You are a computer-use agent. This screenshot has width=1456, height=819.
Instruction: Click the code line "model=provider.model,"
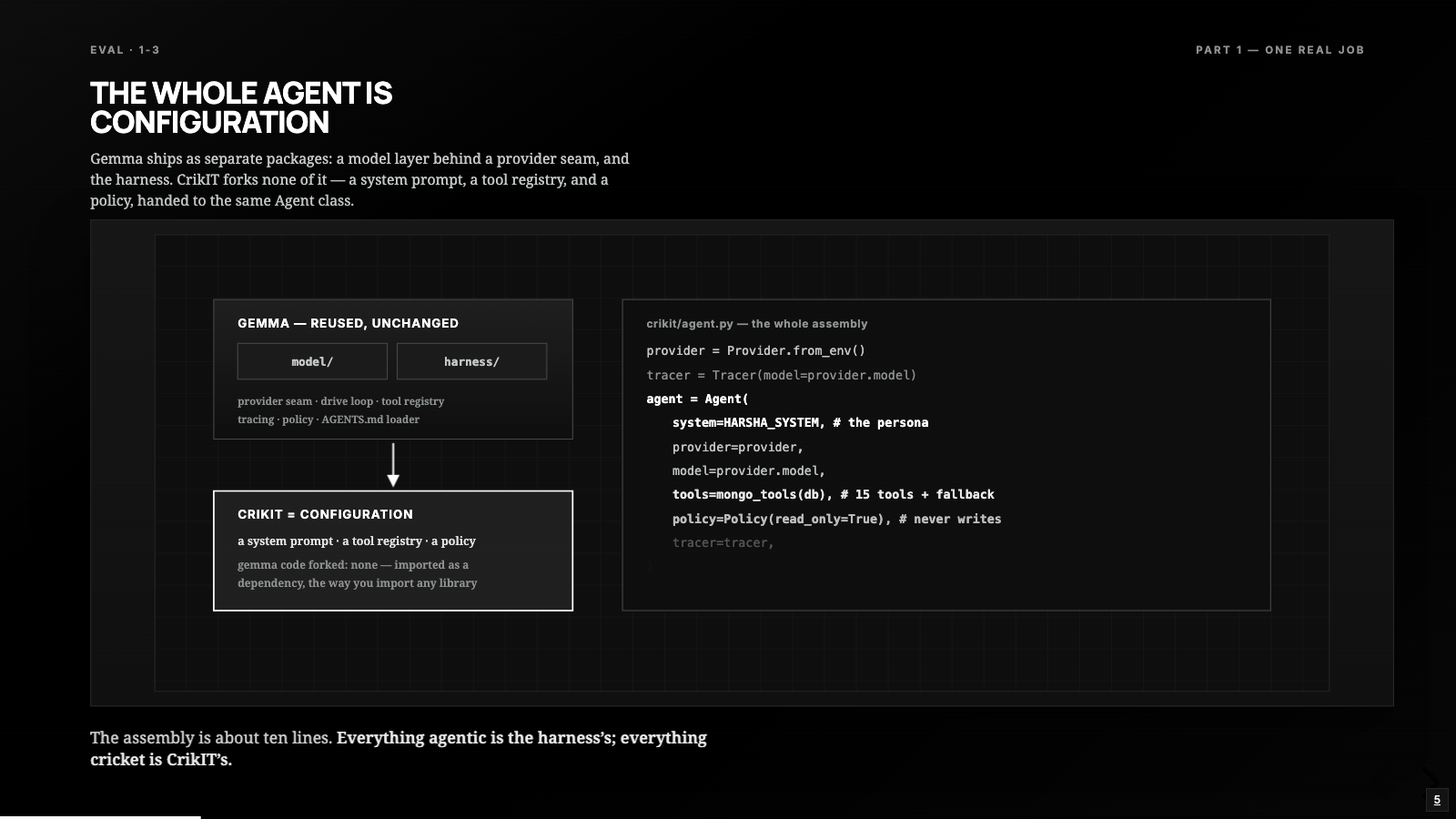[749, 470]
